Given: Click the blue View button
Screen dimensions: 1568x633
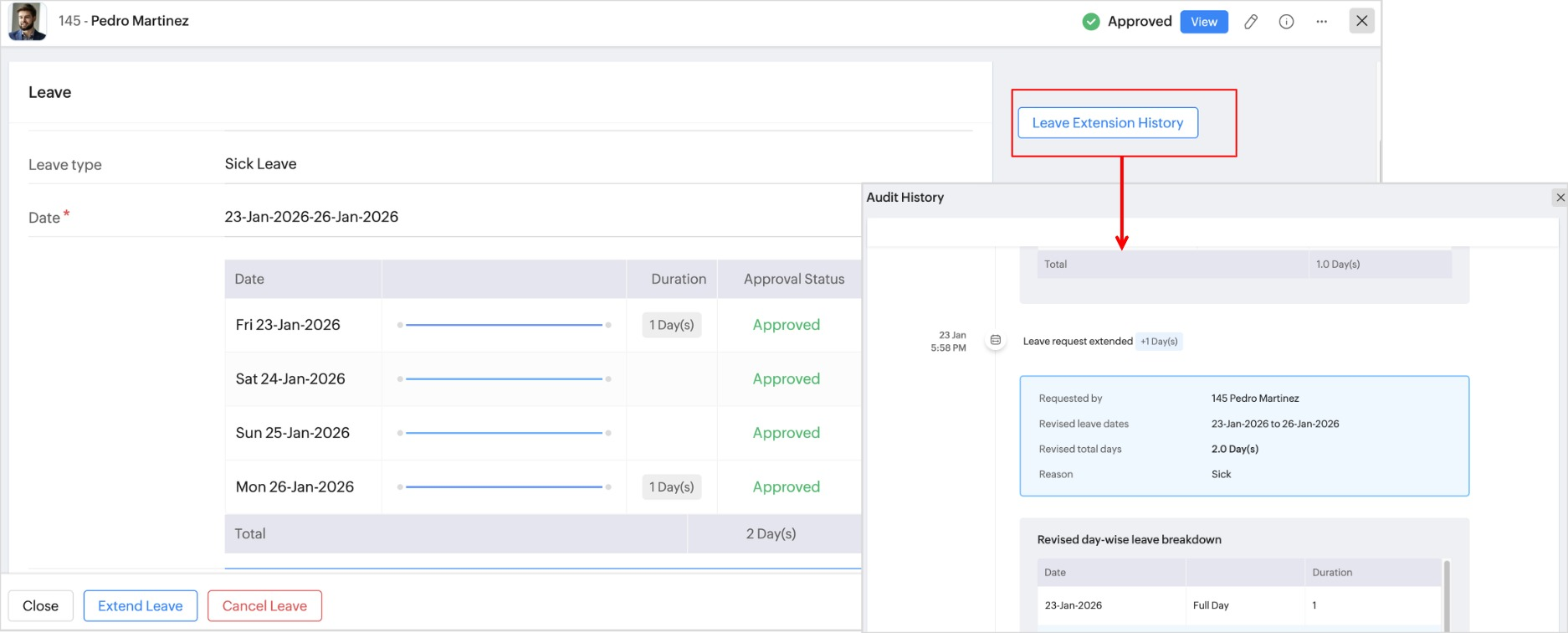Looking at the screenshot, I should (x=1203, y=22).
